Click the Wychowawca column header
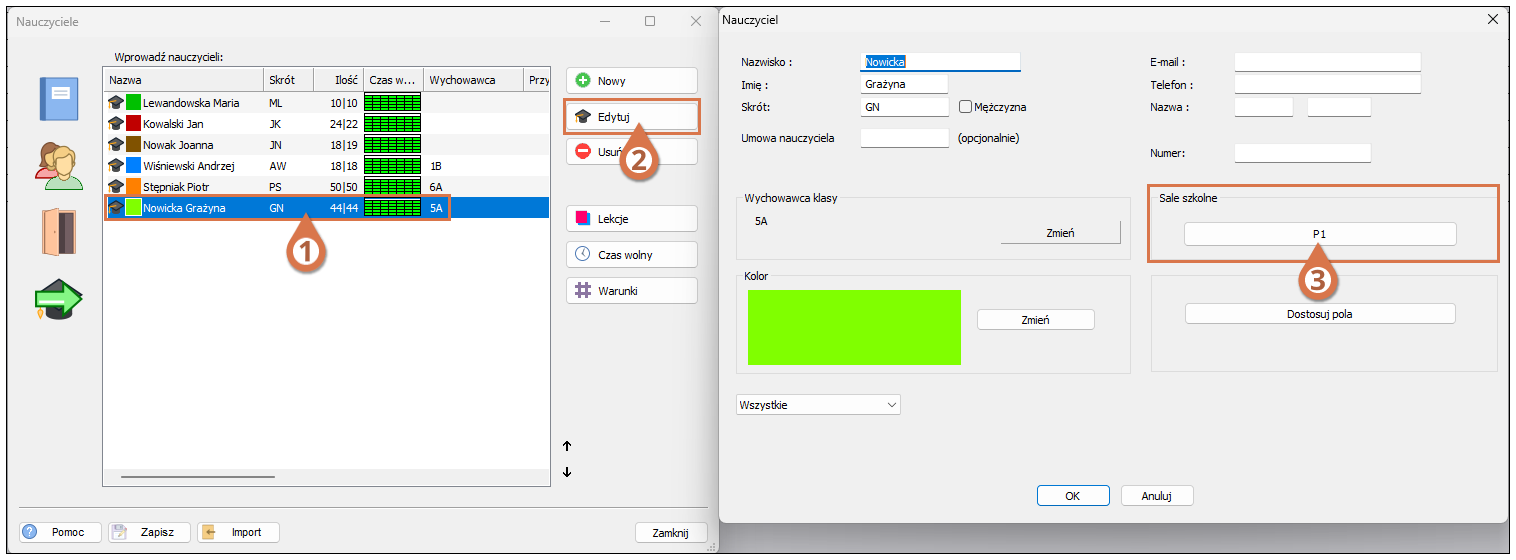Viewport: 1516px width, 560px height. pyautogui.click(x=473, y=80)
